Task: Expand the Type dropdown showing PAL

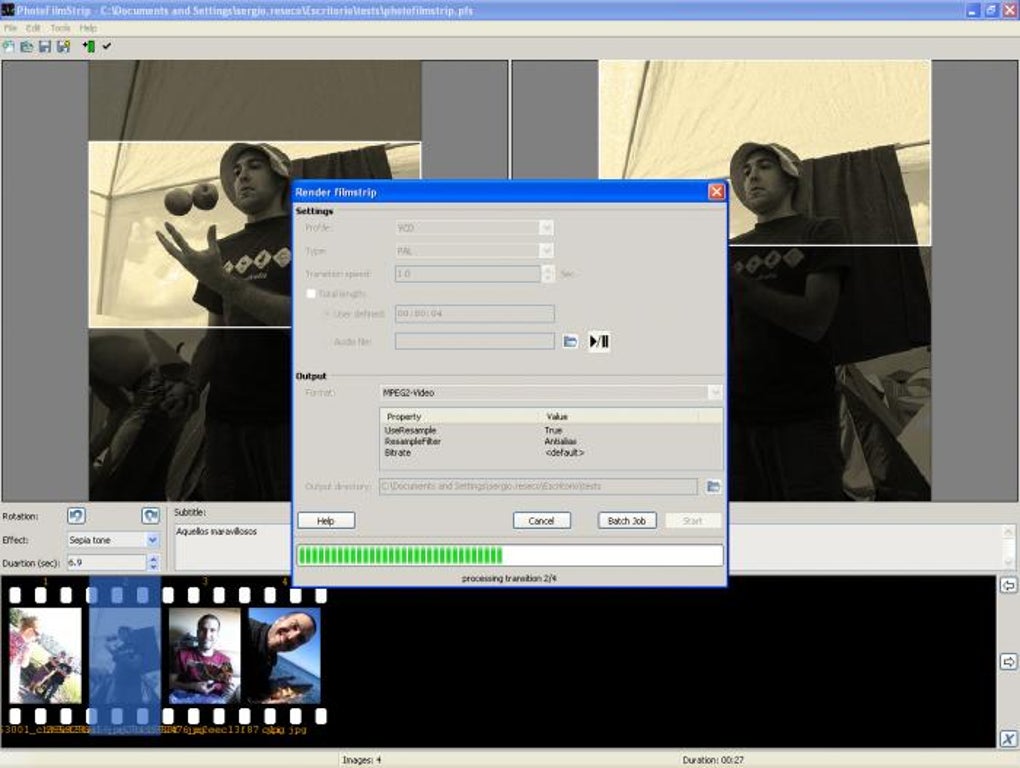Action: point(546,250)
